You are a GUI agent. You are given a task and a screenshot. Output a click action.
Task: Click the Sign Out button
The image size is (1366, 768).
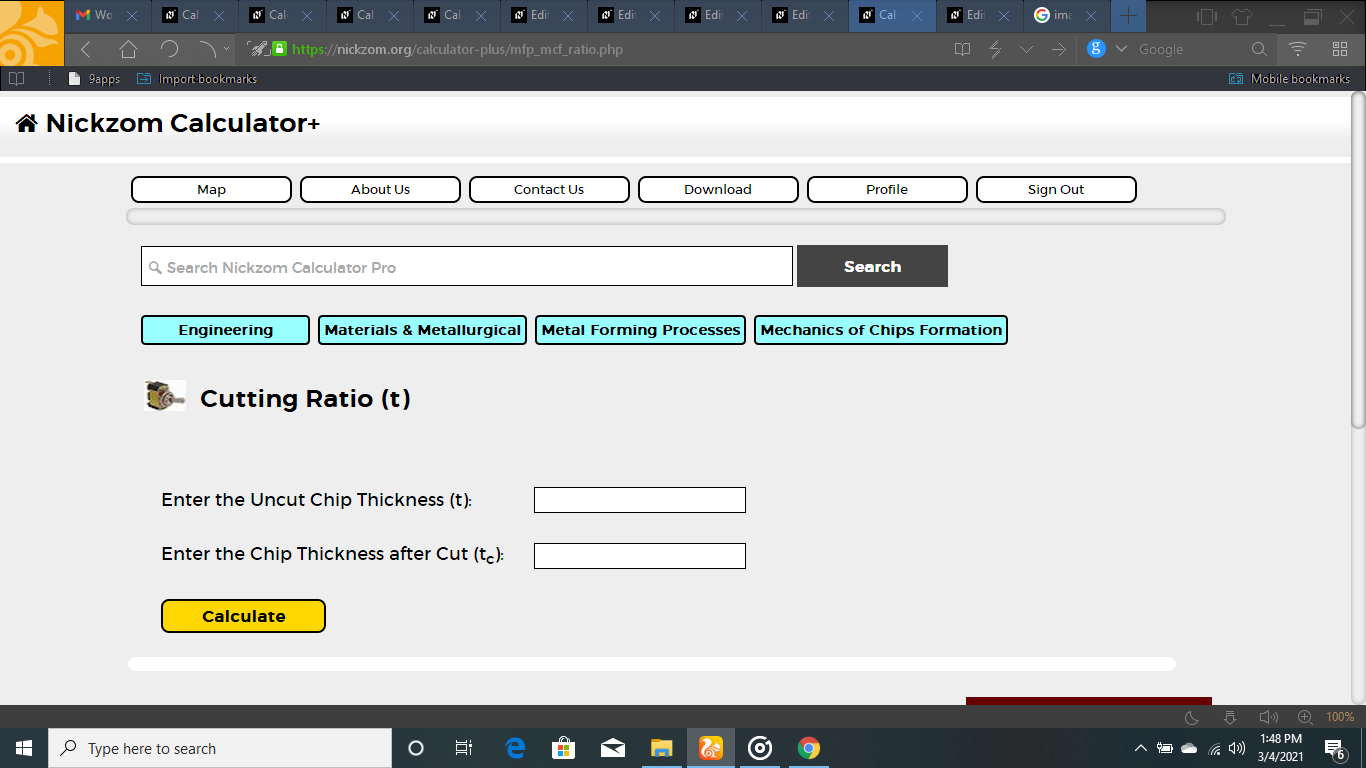(1056, 189)
